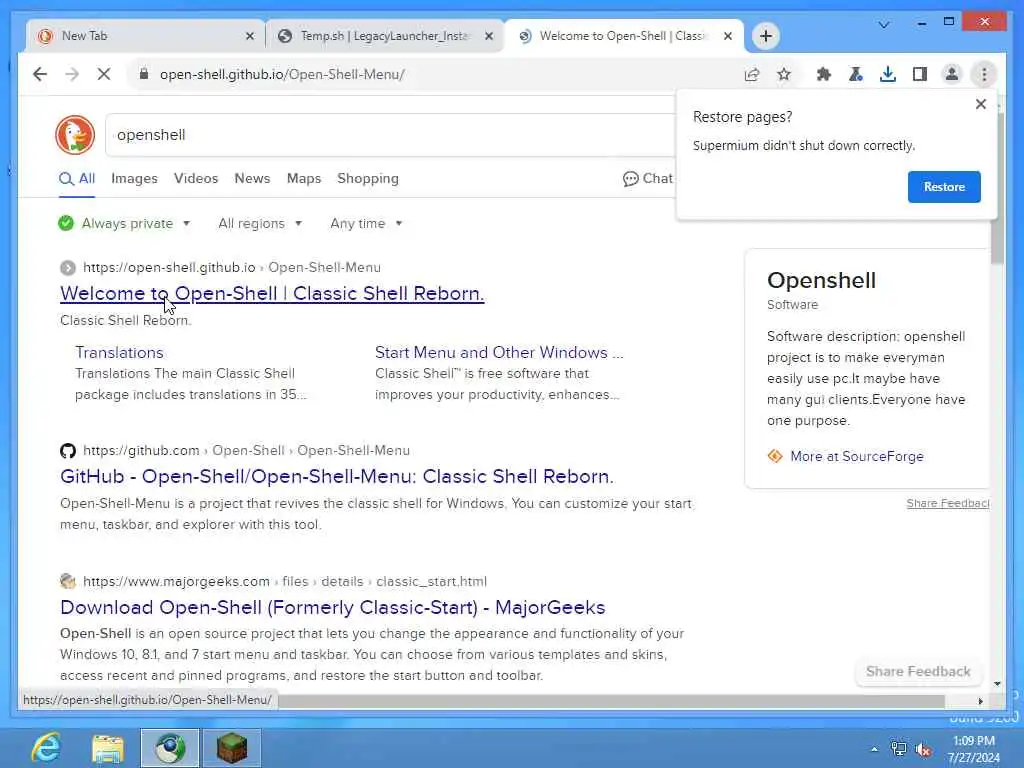Screen dimensions: 1024x768
Task: Expand the Any time filter dropdown
Action: point(366,223)
